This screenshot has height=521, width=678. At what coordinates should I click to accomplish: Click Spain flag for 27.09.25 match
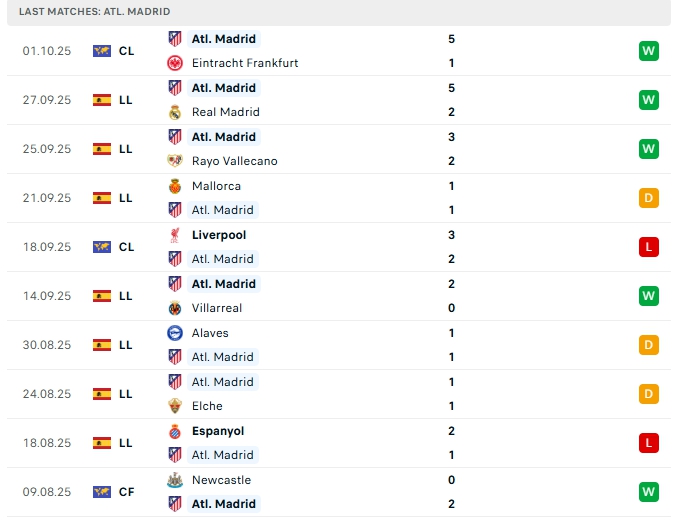pos(101,100)
